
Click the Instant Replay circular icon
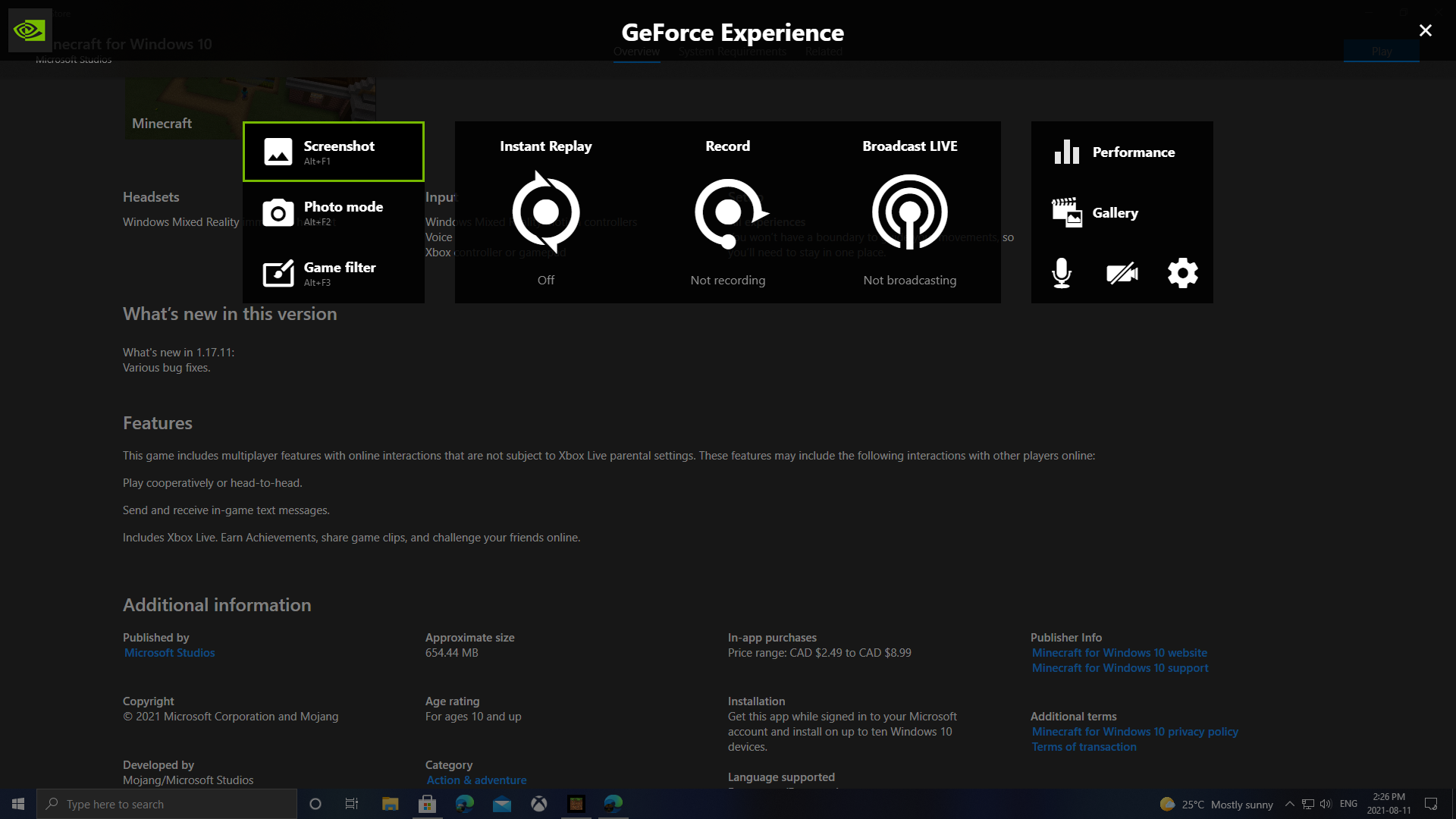pos(546,212)
